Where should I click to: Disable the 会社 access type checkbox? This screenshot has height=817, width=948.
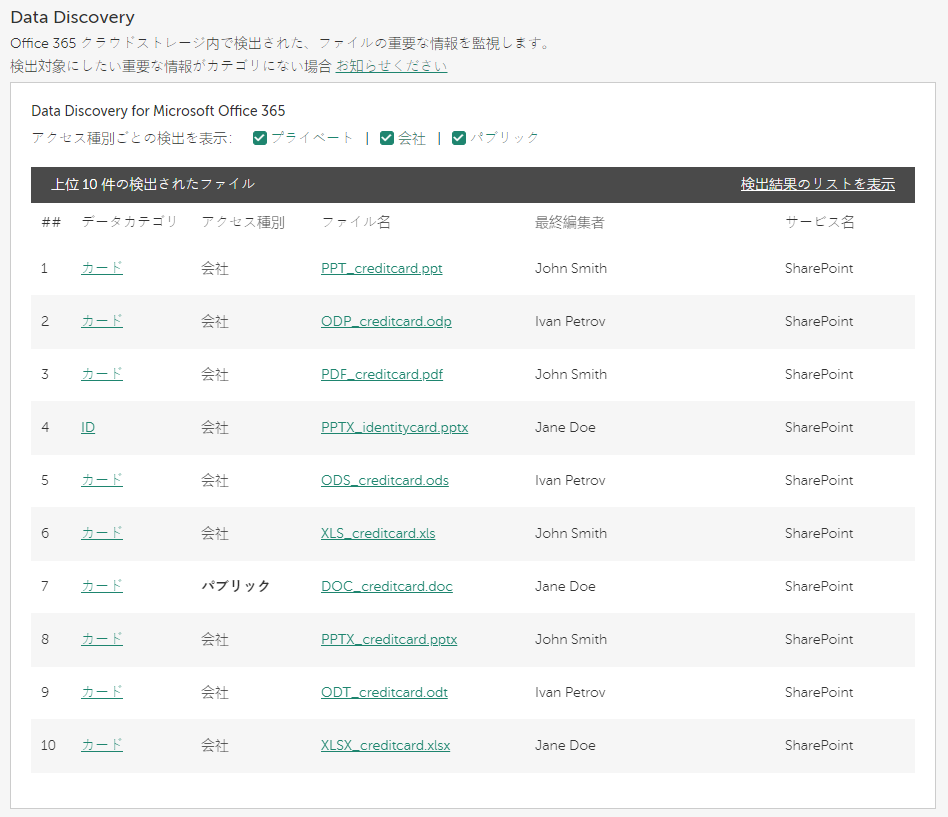click(x=386, y=137)
